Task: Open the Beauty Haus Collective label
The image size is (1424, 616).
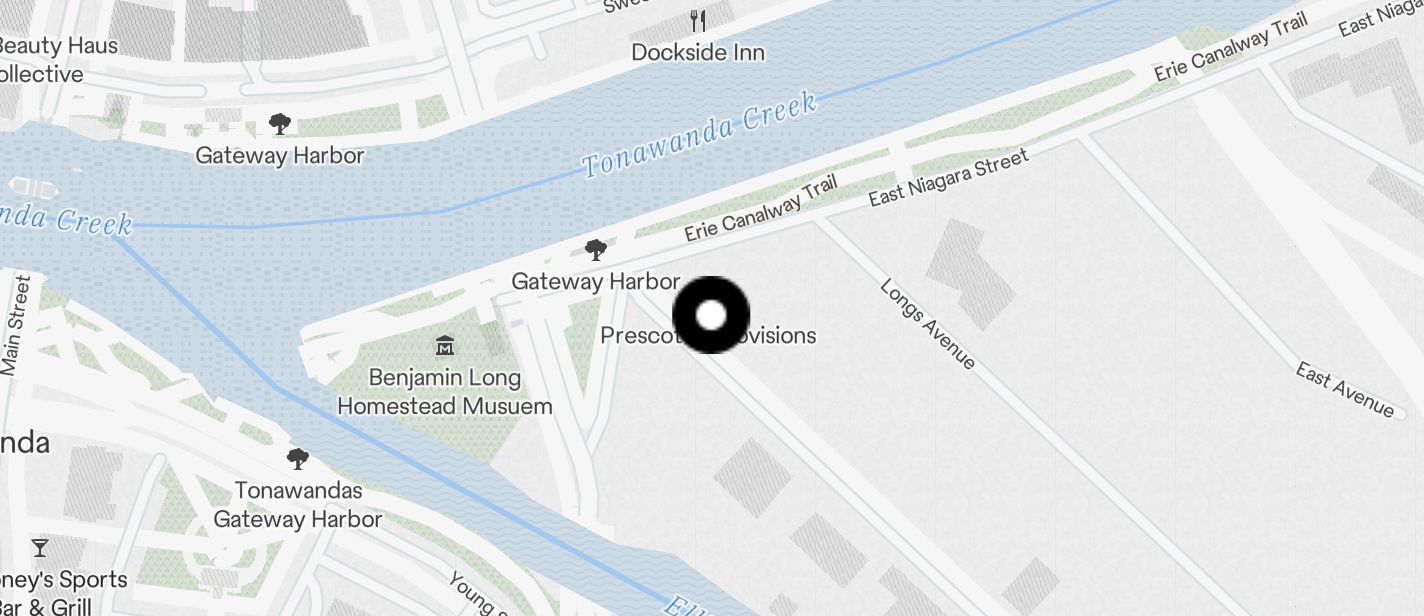Action: tap(55, 60)
